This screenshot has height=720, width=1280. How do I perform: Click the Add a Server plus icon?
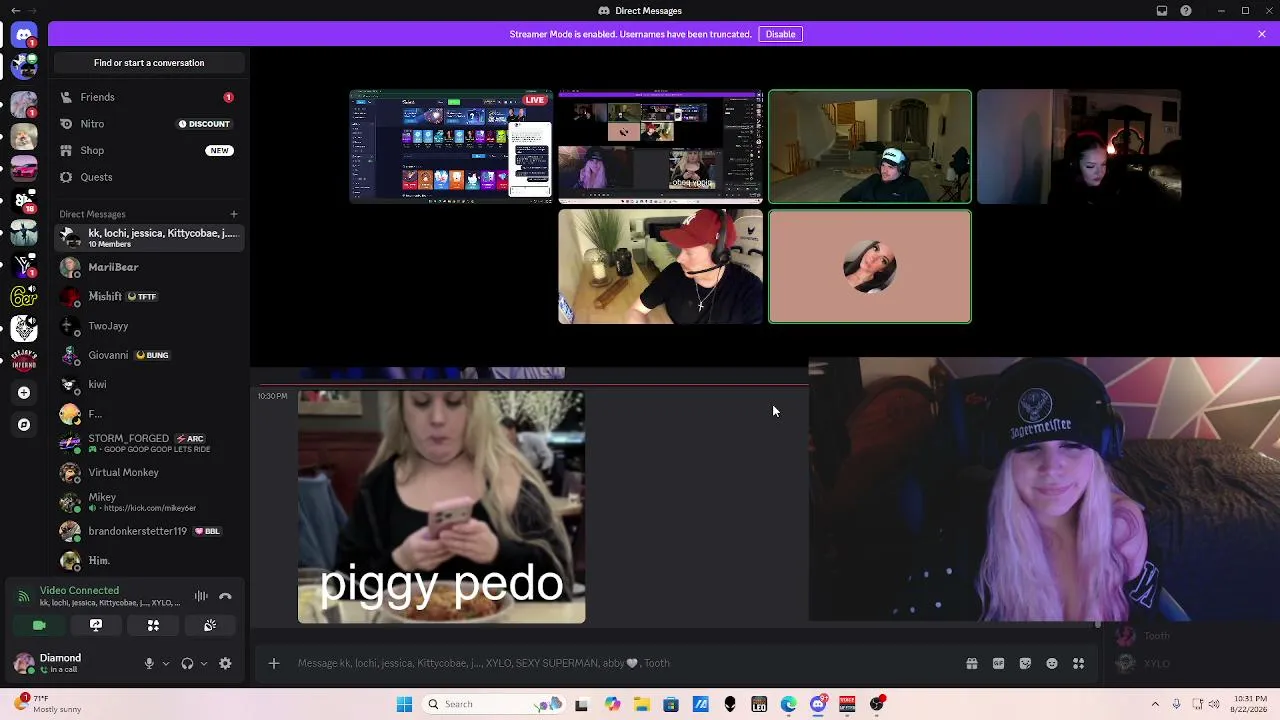click(24, 393)
